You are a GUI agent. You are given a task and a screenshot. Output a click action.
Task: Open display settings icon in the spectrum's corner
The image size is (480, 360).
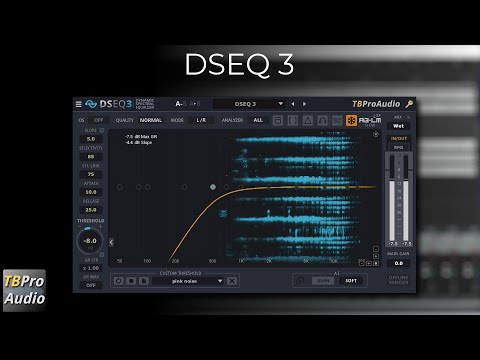[x=376, y=134]
